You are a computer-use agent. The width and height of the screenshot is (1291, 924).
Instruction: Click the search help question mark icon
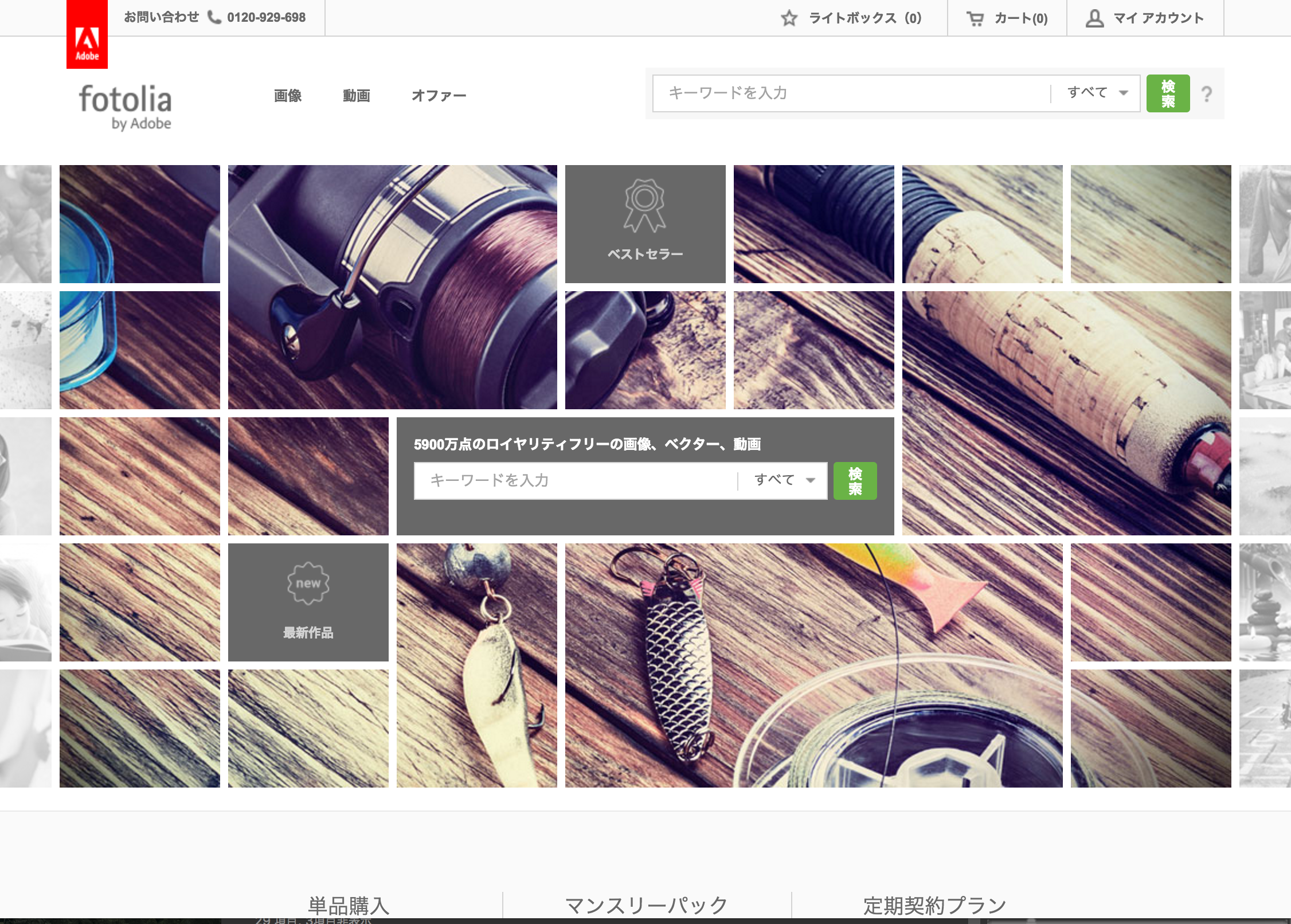tap(1207, 93)
